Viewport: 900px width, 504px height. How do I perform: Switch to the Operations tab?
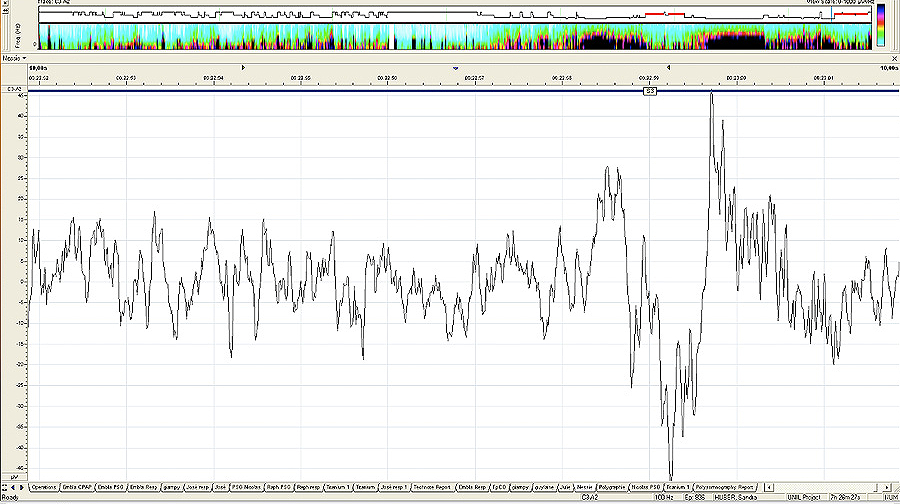point(44,487)
